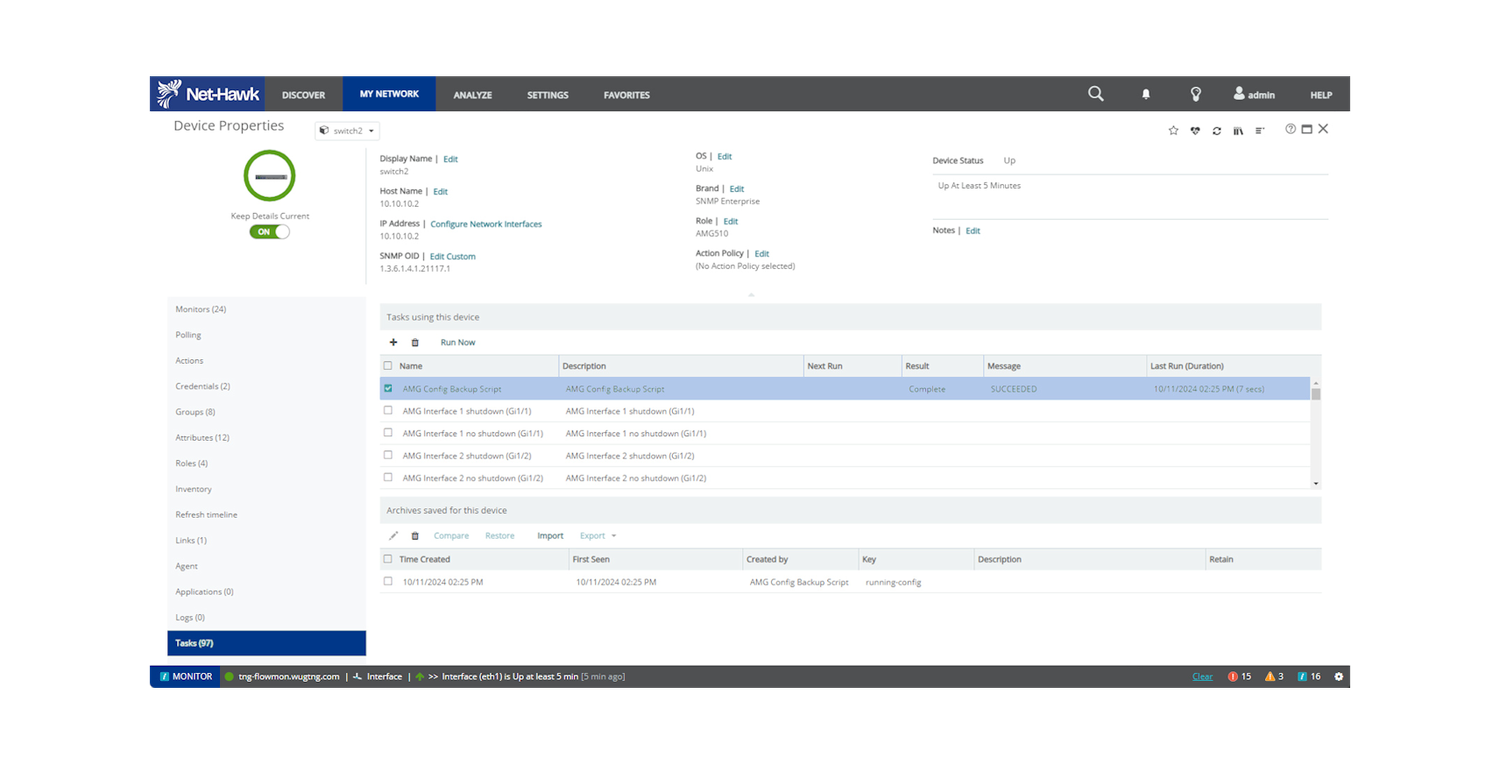
Task: Run the selected task with Run Now
Action: 457,342
